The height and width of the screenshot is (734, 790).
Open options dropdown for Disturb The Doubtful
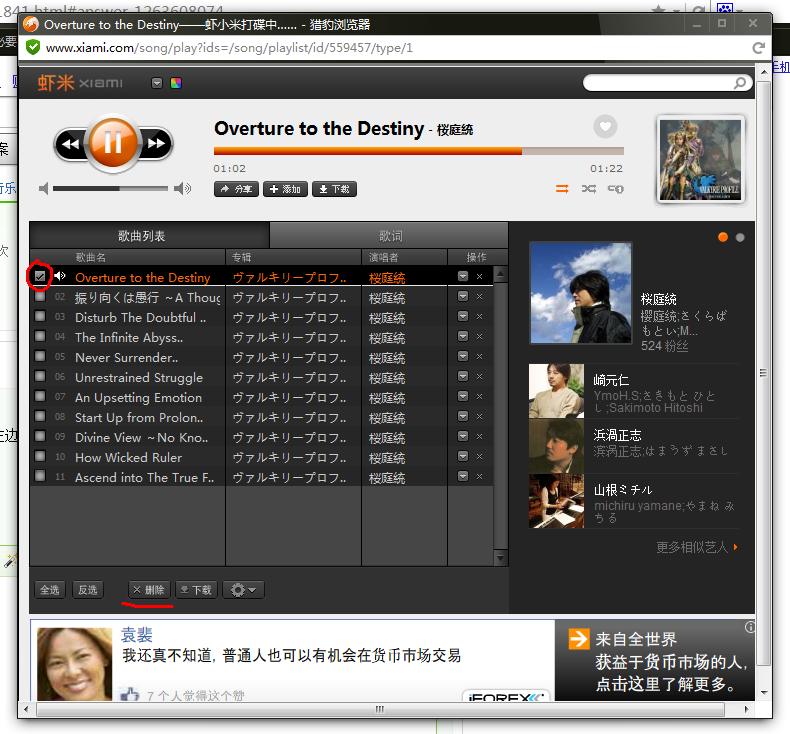[463, 316]
